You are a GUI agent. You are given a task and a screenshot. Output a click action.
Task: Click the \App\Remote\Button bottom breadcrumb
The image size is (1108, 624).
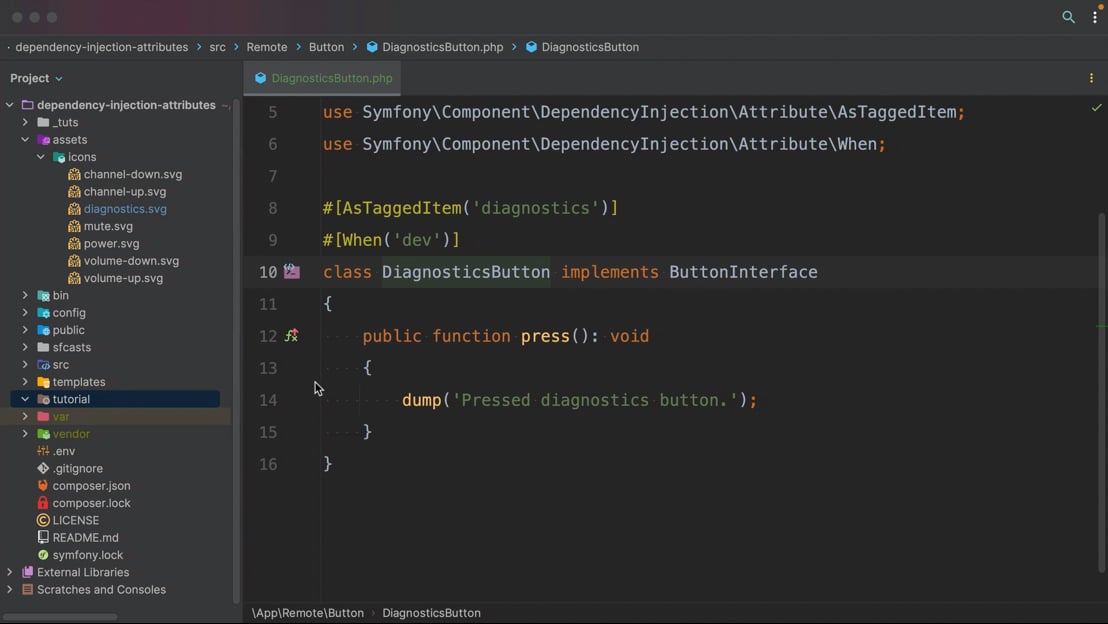point(308,613)
